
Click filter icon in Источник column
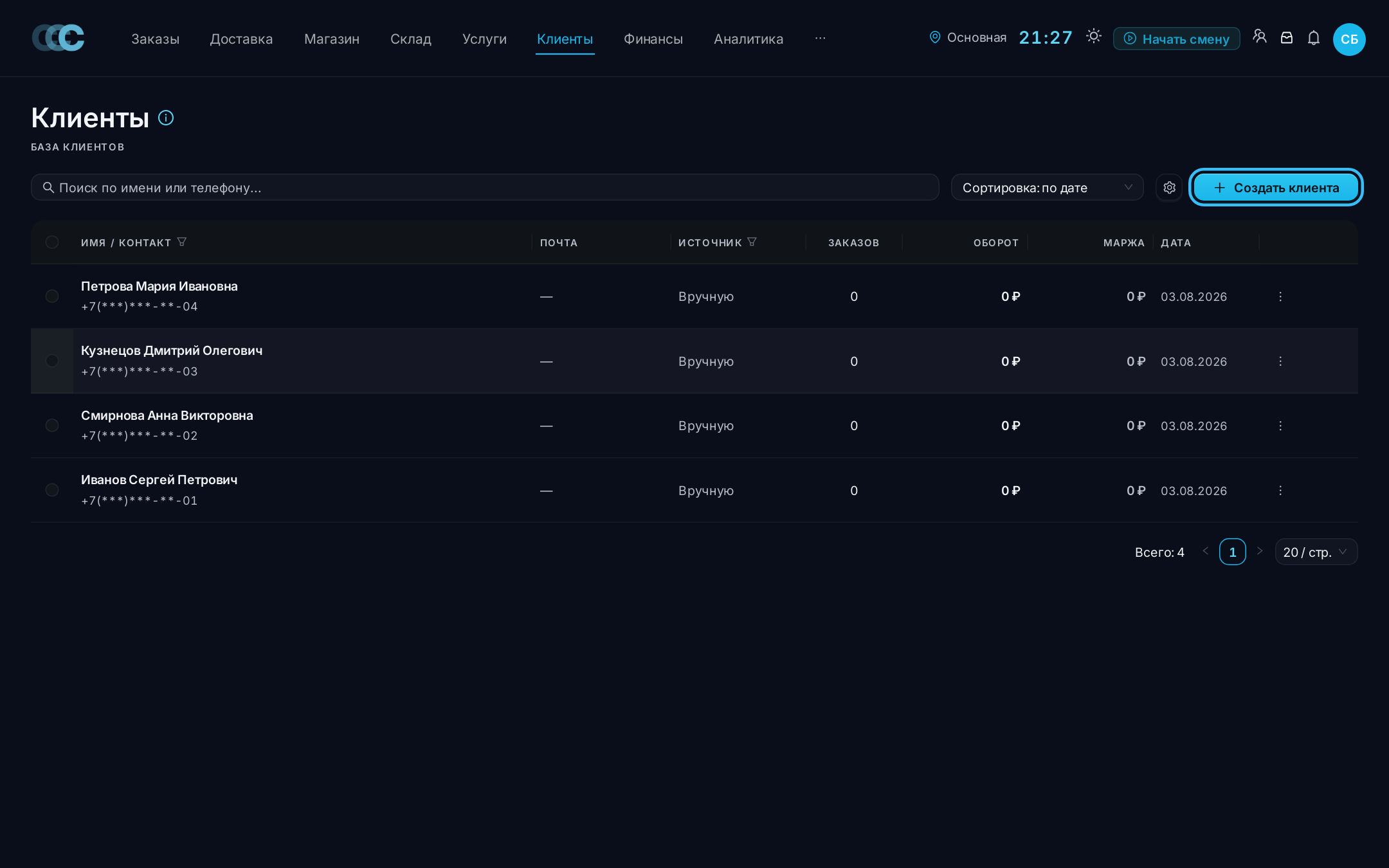pos(752,242)
